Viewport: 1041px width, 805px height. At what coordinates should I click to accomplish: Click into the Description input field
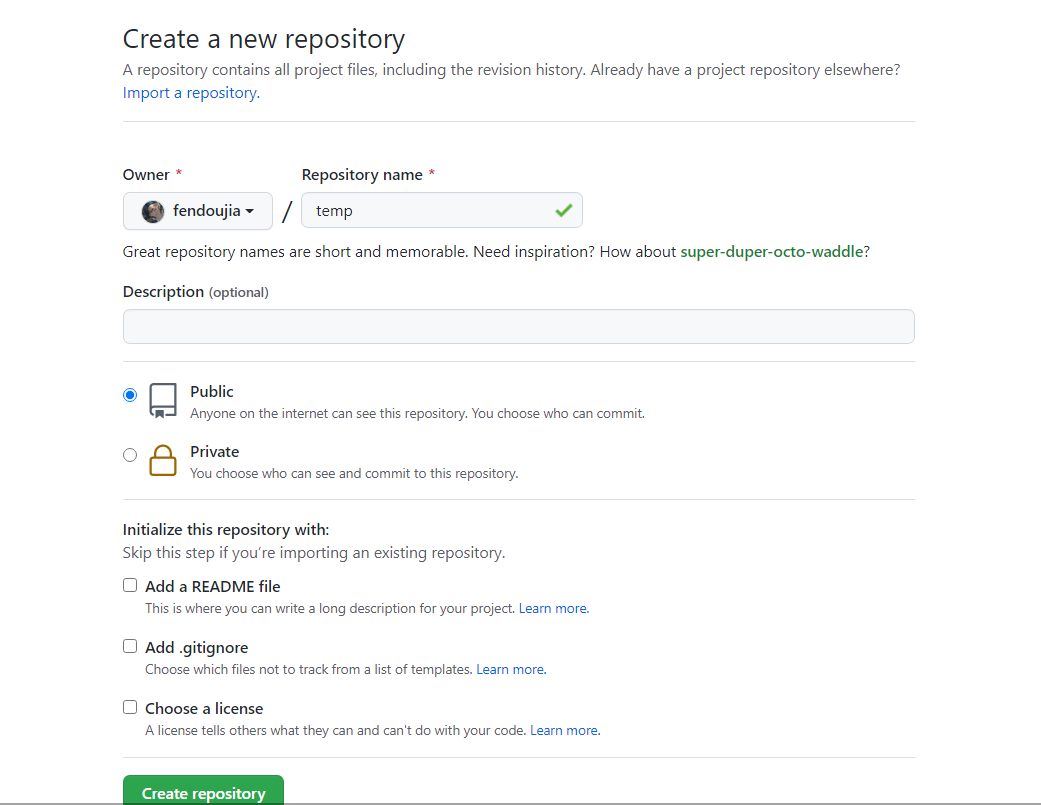[519, 327]
